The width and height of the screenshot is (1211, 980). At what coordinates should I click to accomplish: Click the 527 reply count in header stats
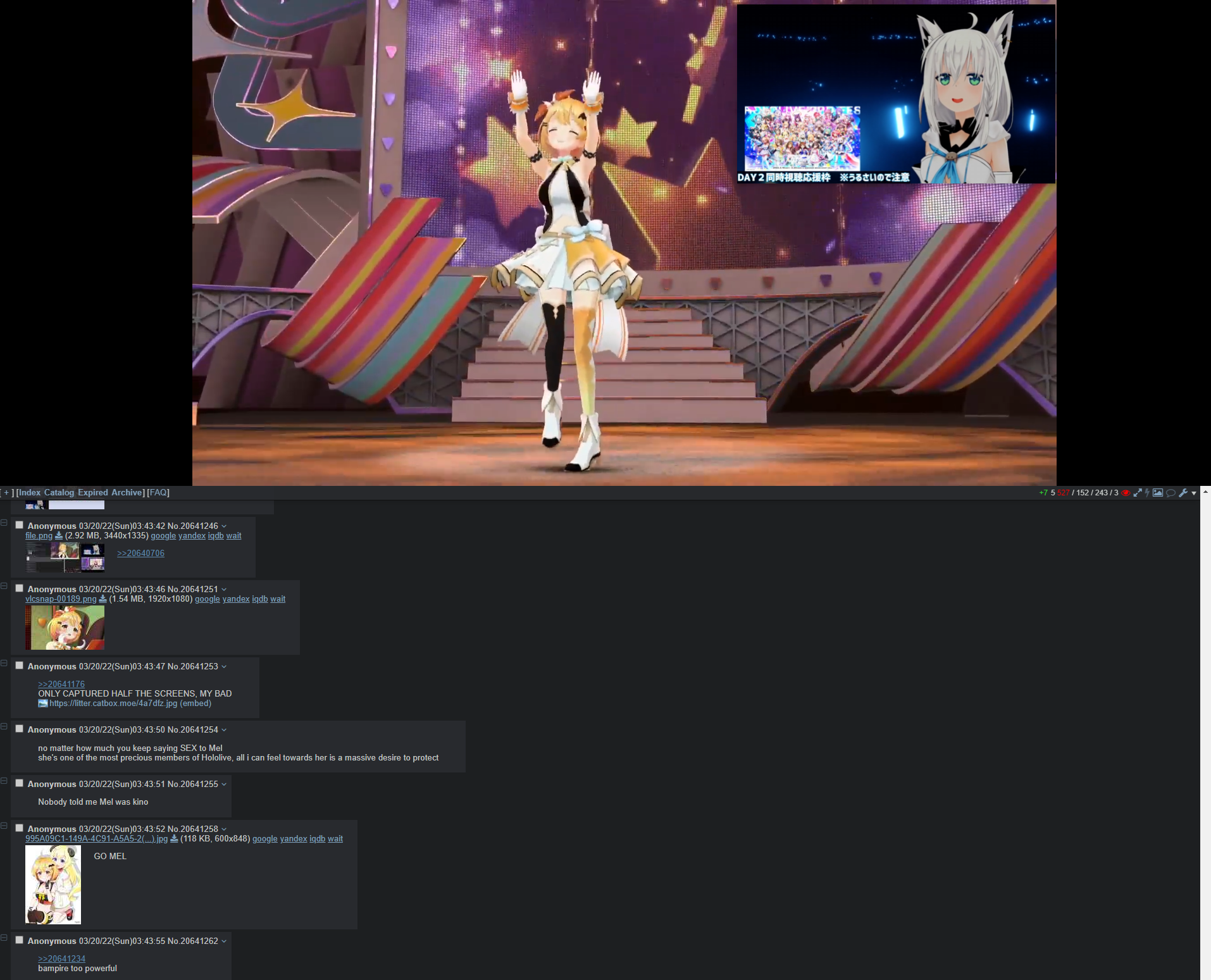coord(1063,493)
